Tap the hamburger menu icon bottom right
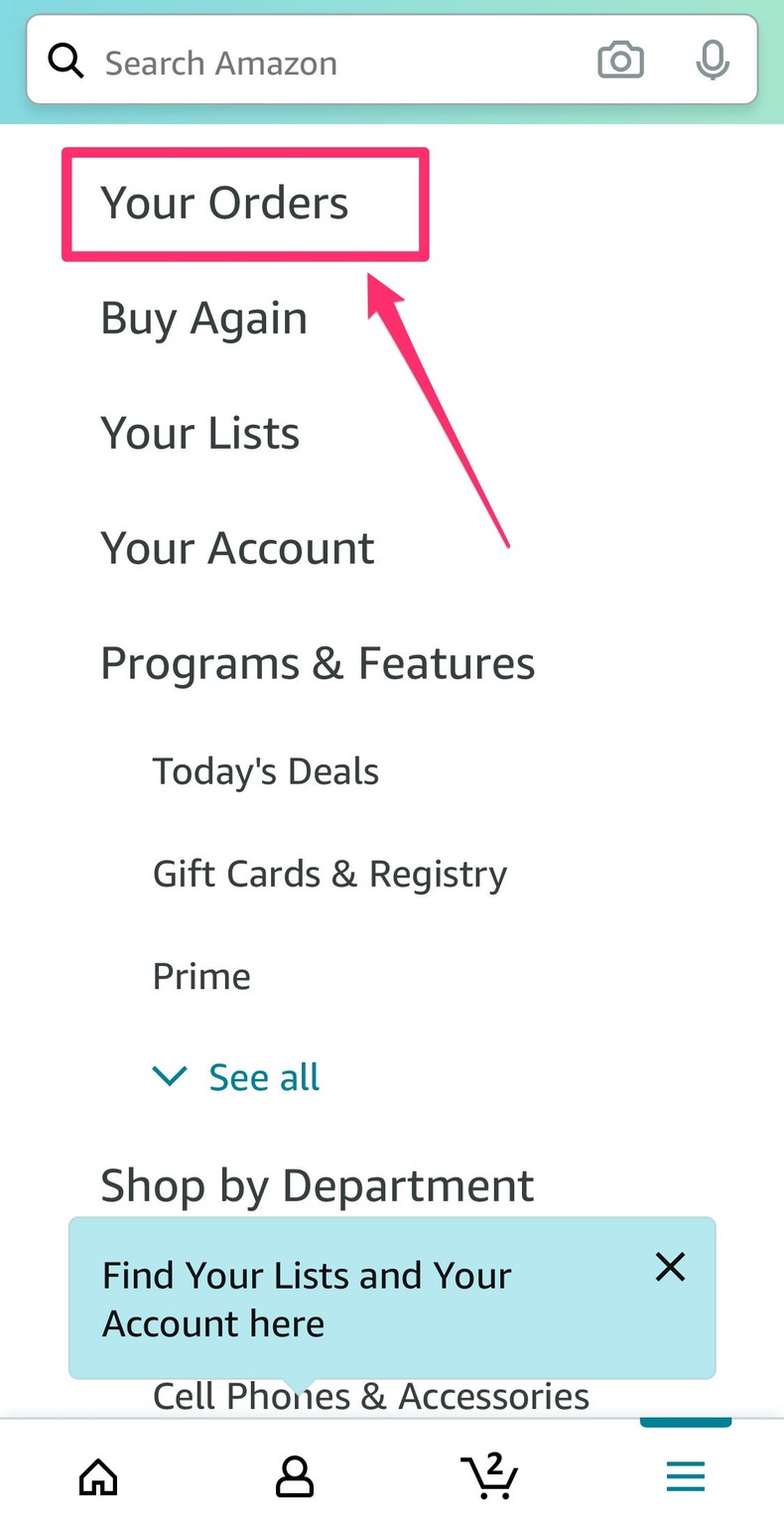 point(686,1476)
